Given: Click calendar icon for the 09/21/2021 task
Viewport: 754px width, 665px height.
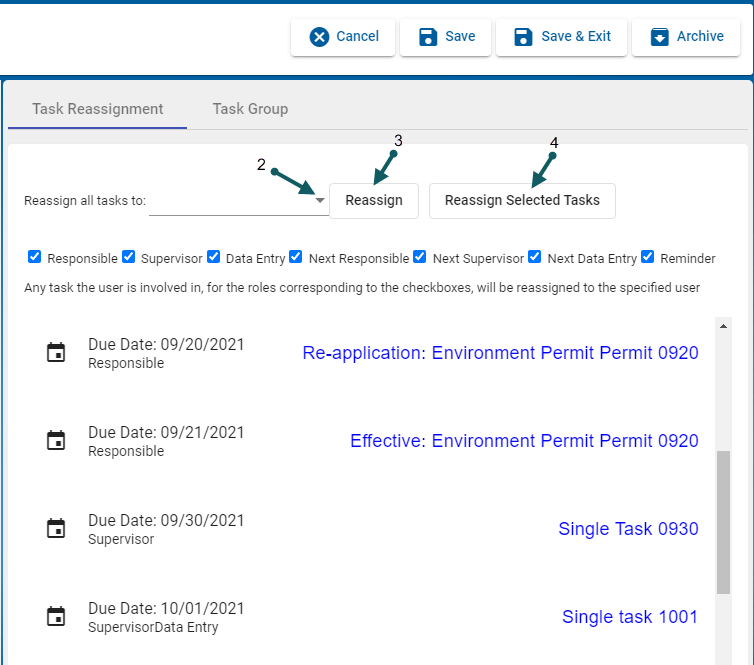Looking at the screenshot, I should coord(57,441).
